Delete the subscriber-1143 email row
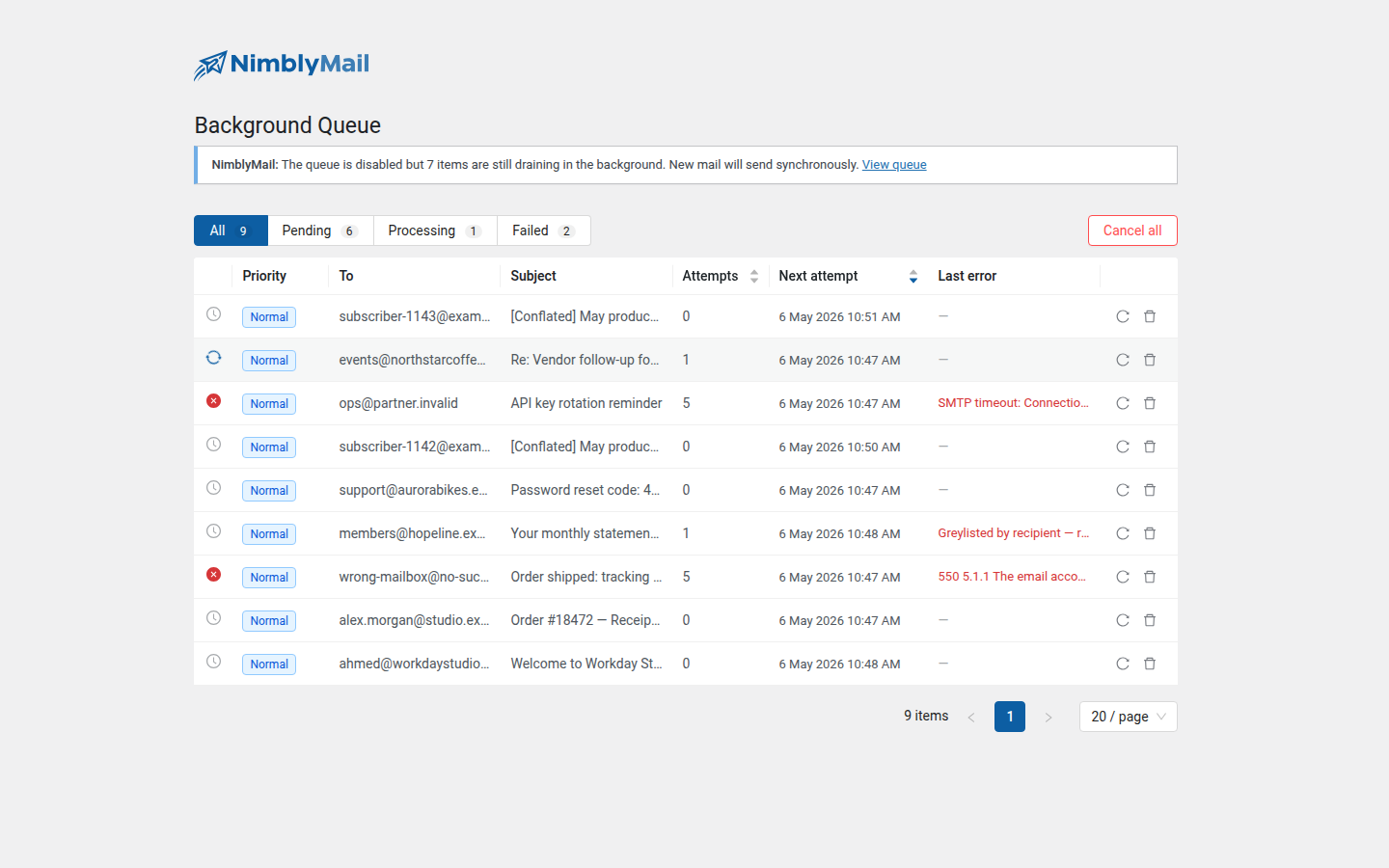 [x=1150, y=316]
